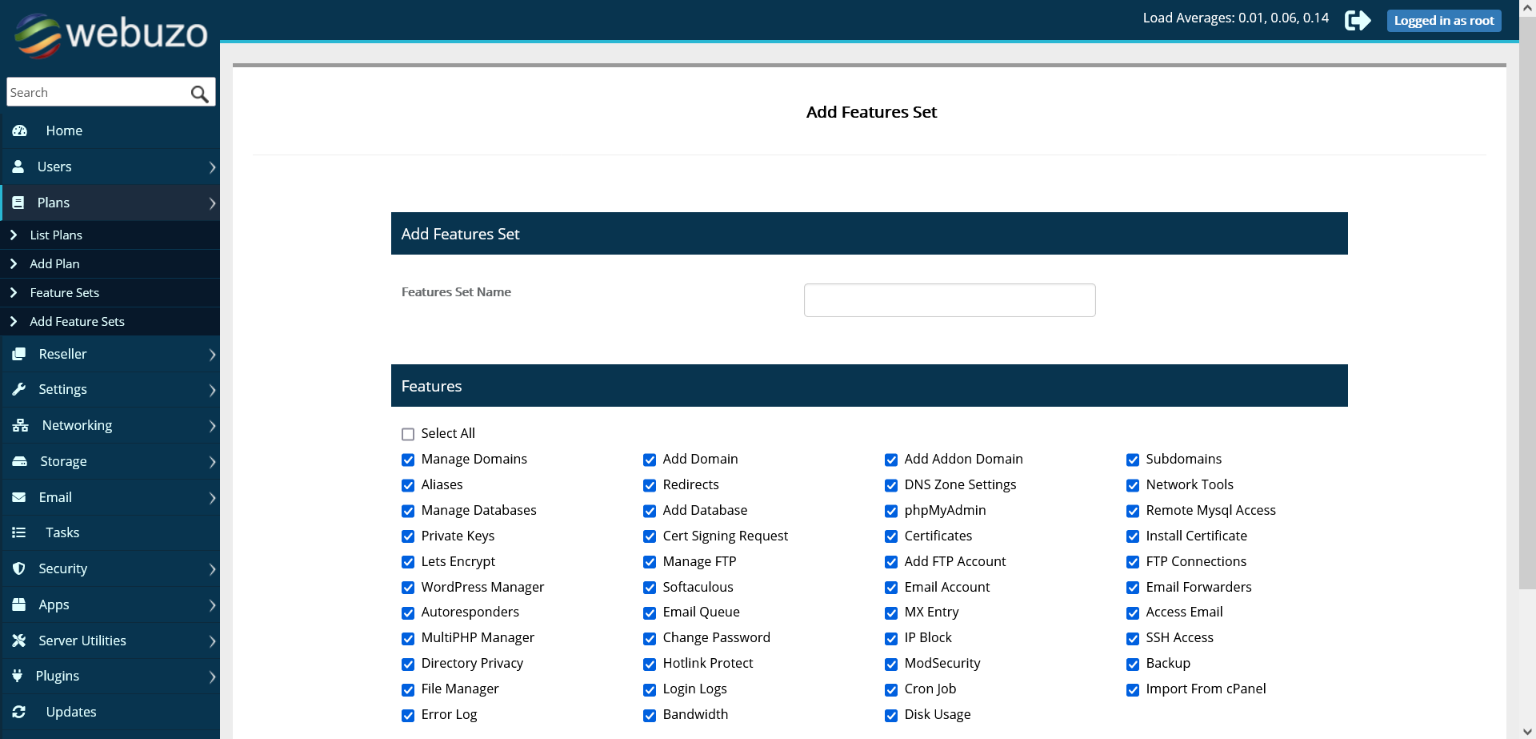
Task: Open the Tasks page link
Action: pyautogui.click(x=62, y=533)
